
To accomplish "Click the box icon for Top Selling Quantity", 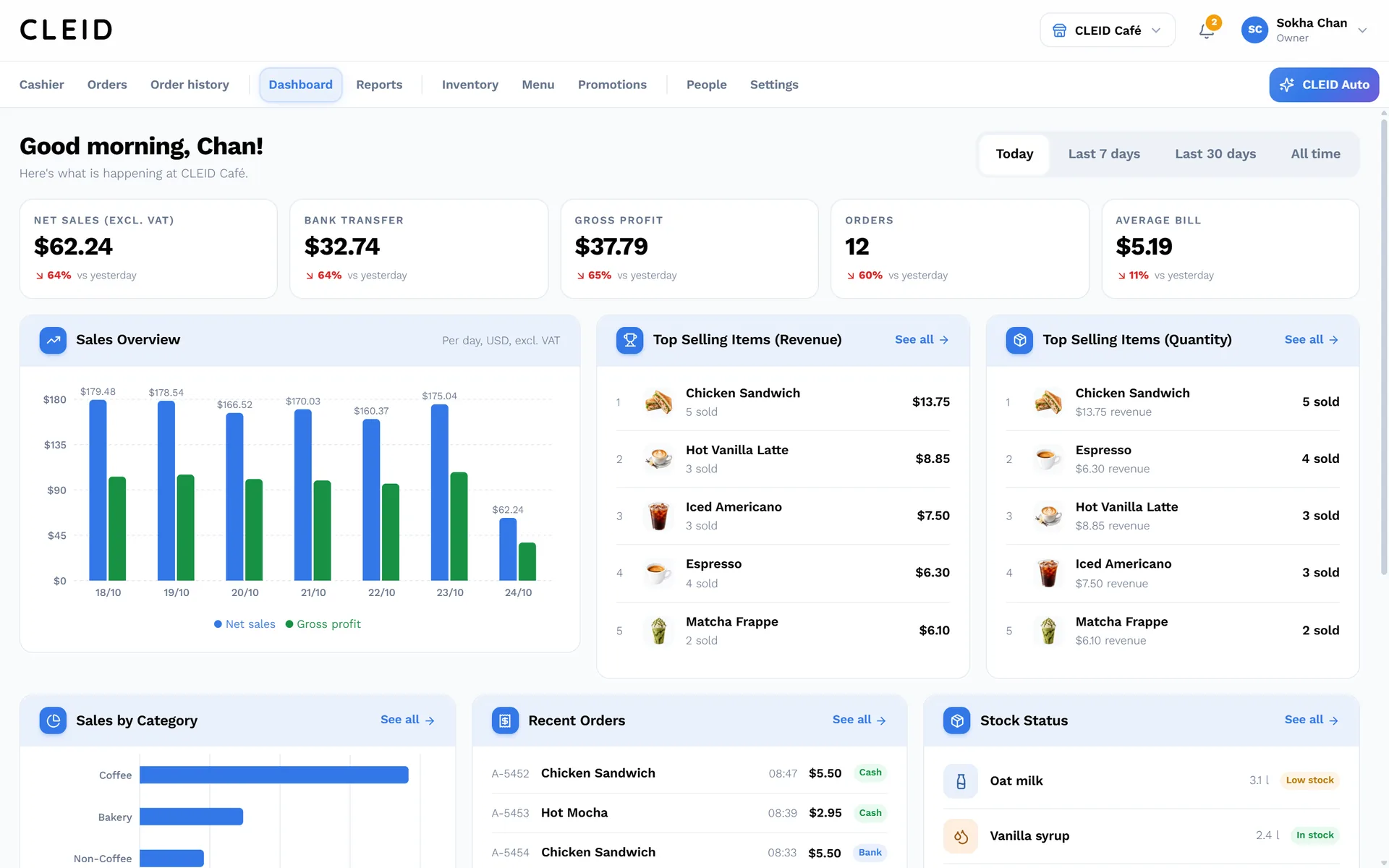I will [x=1019, y=340].
